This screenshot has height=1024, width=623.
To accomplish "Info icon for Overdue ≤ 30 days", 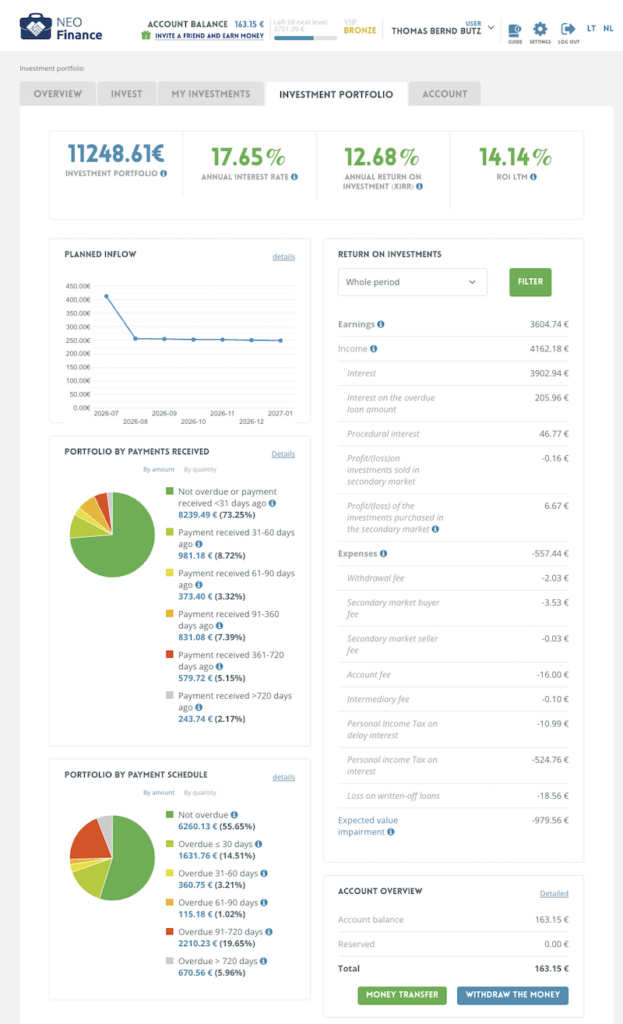I will 259,844.
